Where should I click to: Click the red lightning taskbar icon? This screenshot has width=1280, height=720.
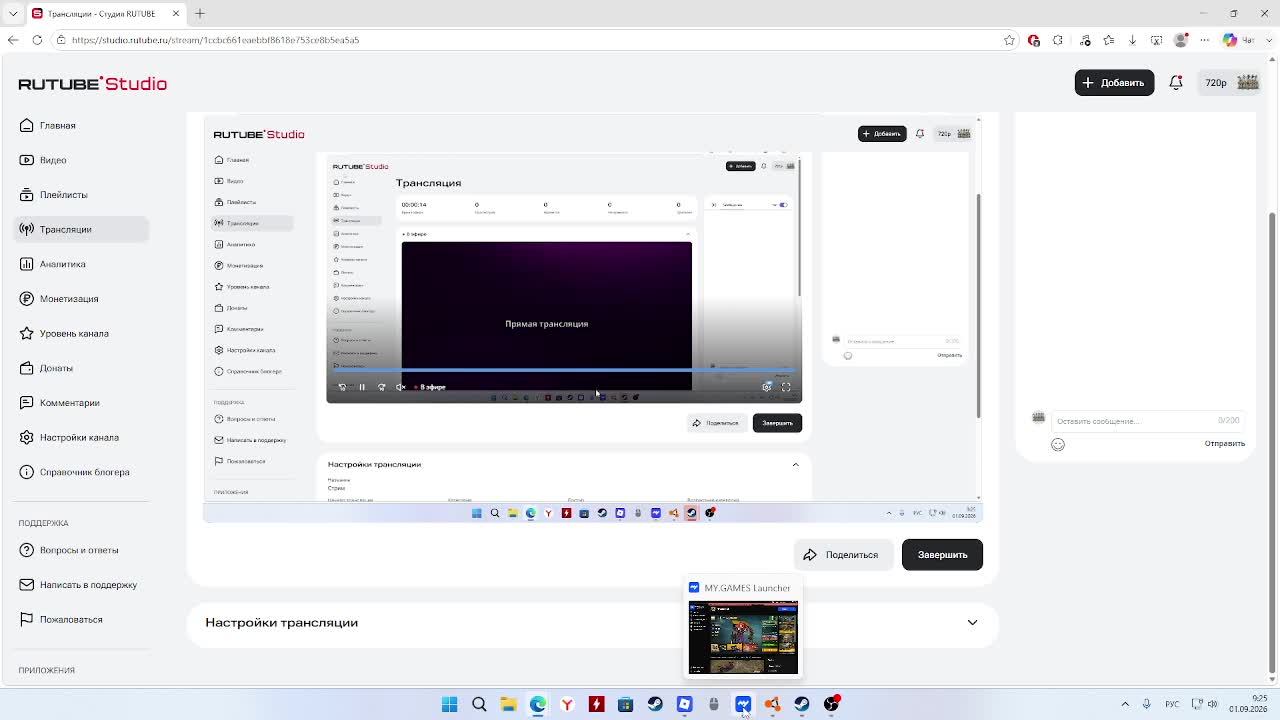pos(596,704)
